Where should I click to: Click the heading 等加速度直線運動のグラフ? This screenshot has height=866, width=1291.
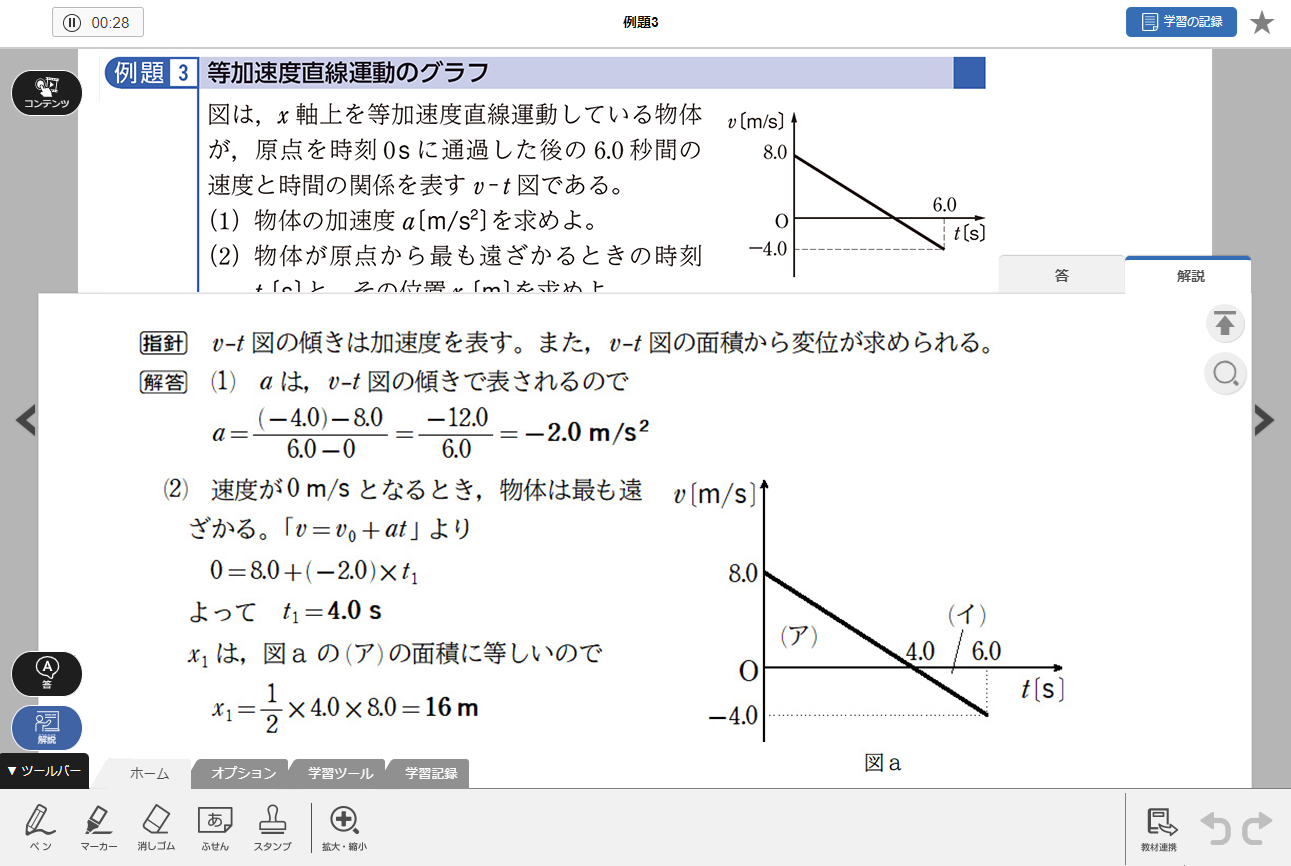tap(348, 73)
